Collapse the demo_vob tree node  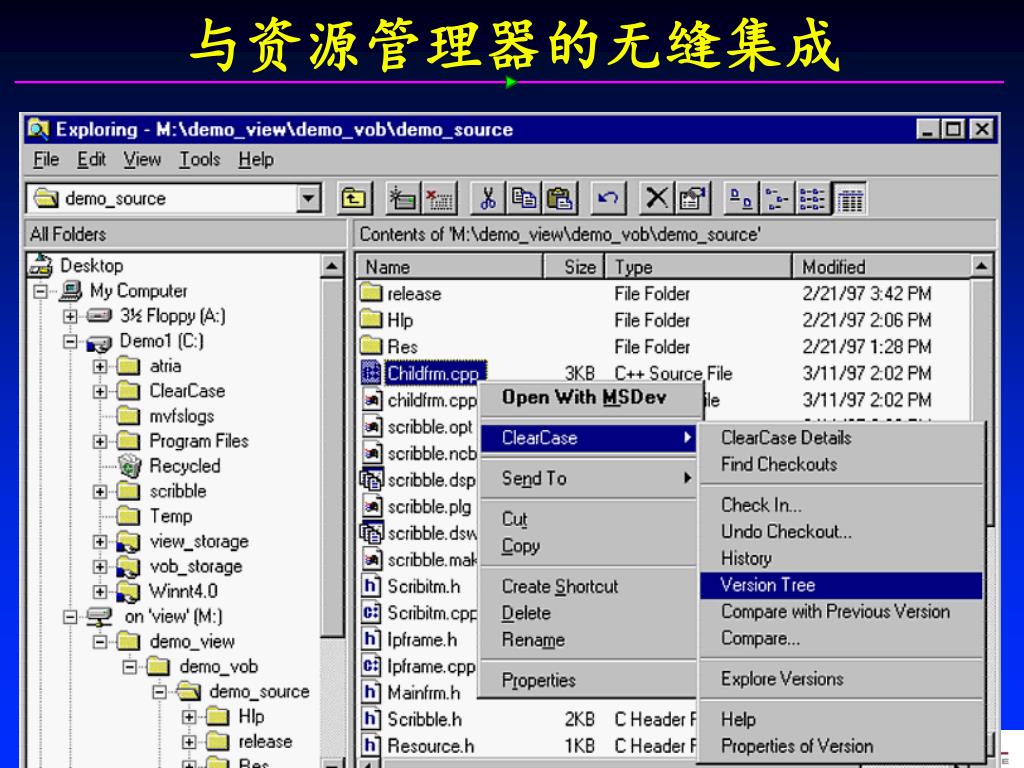point(130,667)
